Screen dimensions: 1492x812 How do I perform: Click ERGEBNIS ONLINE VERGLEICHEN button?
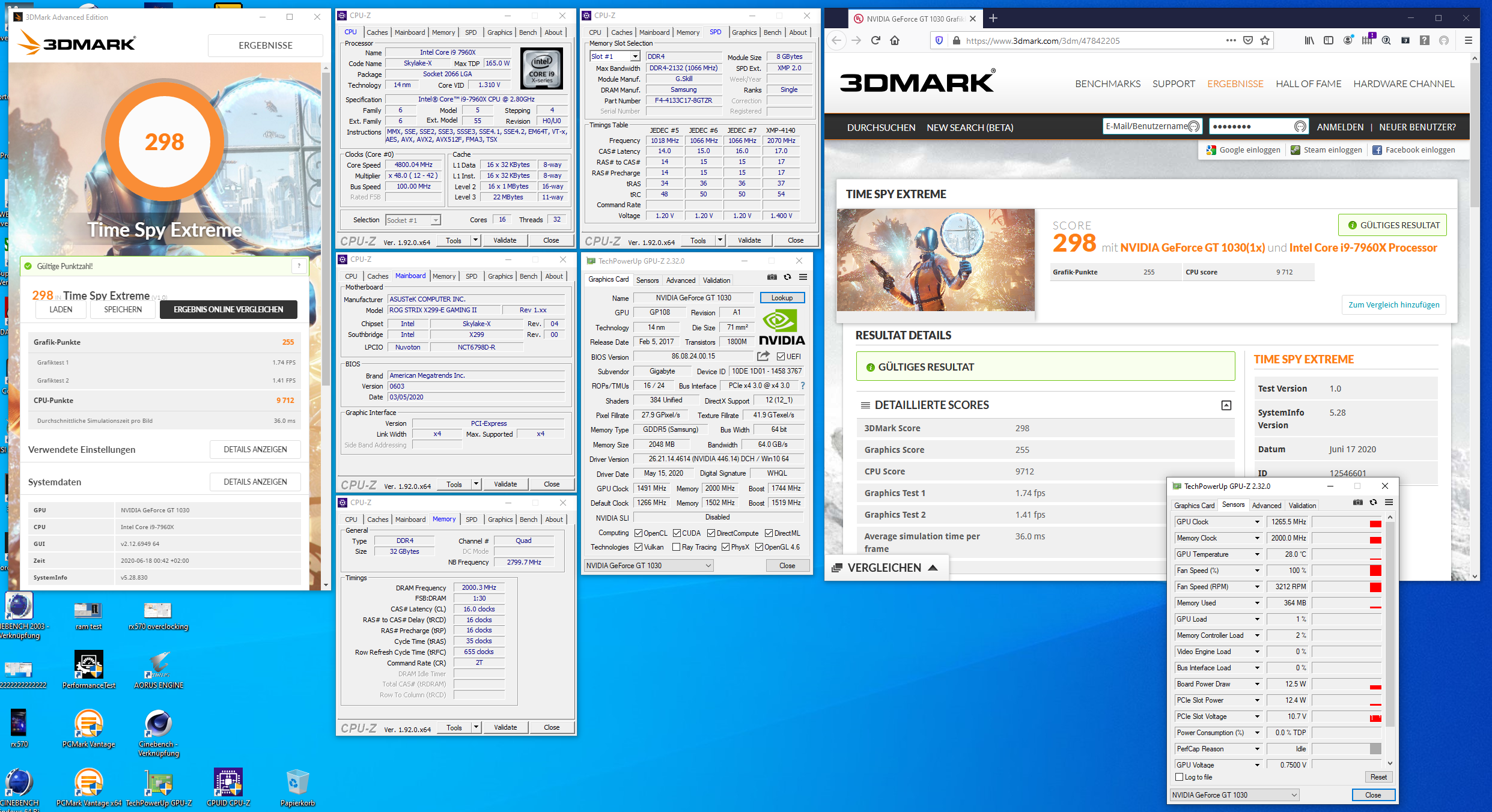228,309
